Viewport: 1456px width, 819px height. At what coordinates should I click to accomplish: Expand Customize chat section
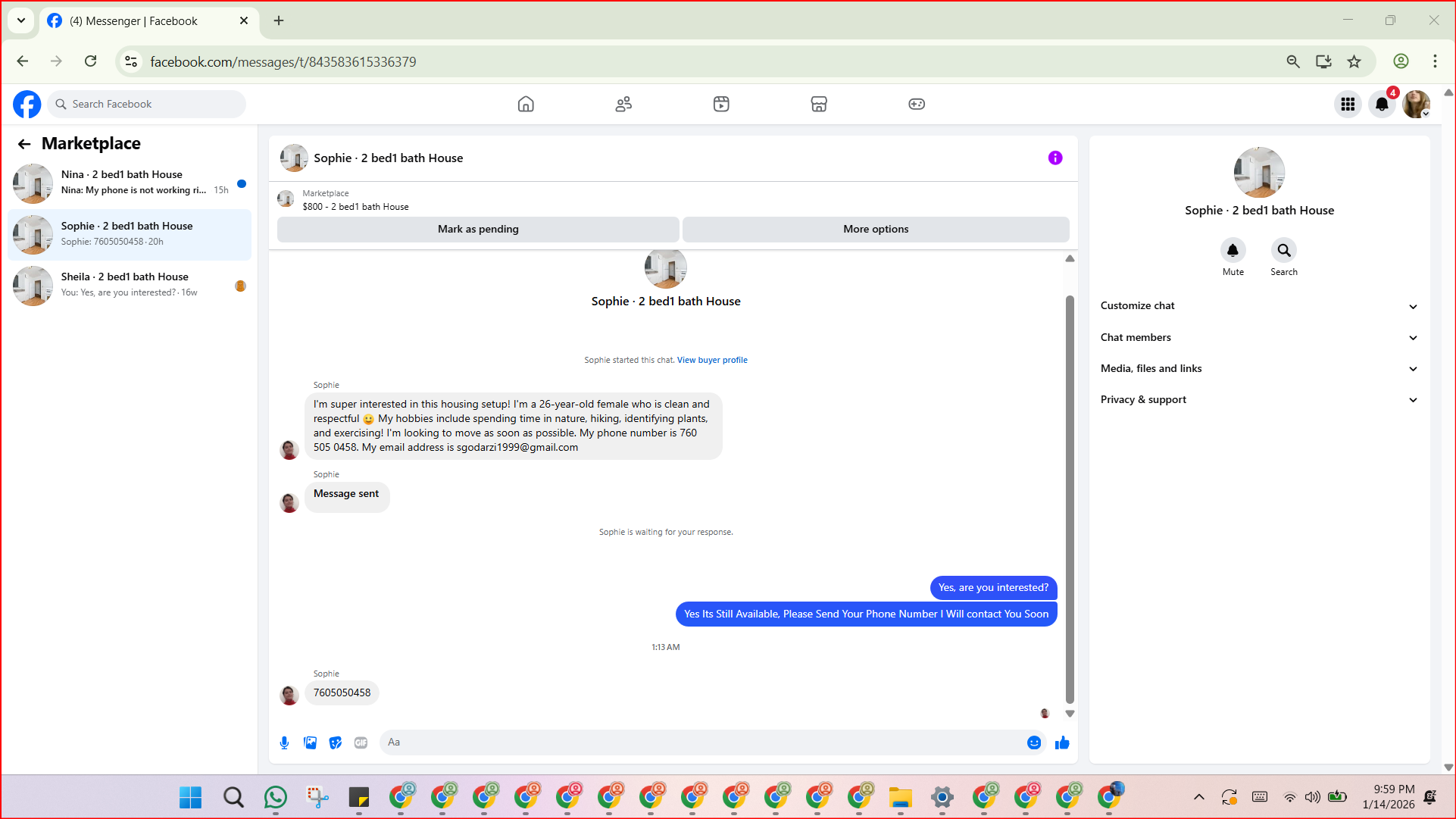click(1258, 306)
